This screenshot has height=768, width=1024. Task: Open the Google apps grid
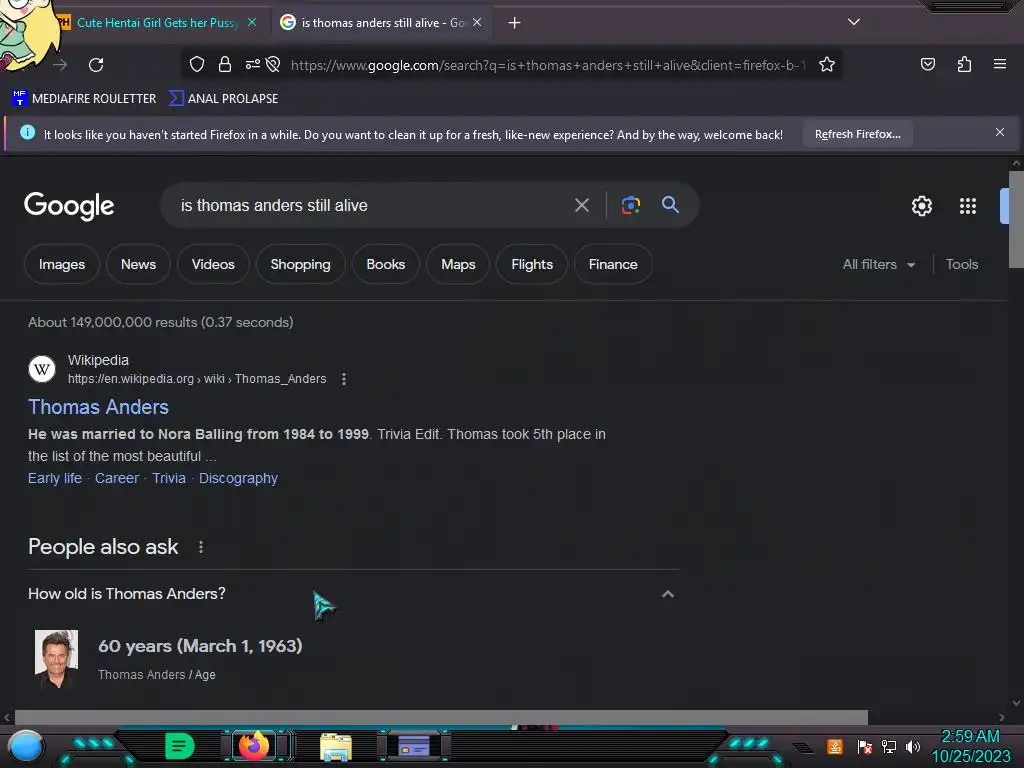pos(968,206)
